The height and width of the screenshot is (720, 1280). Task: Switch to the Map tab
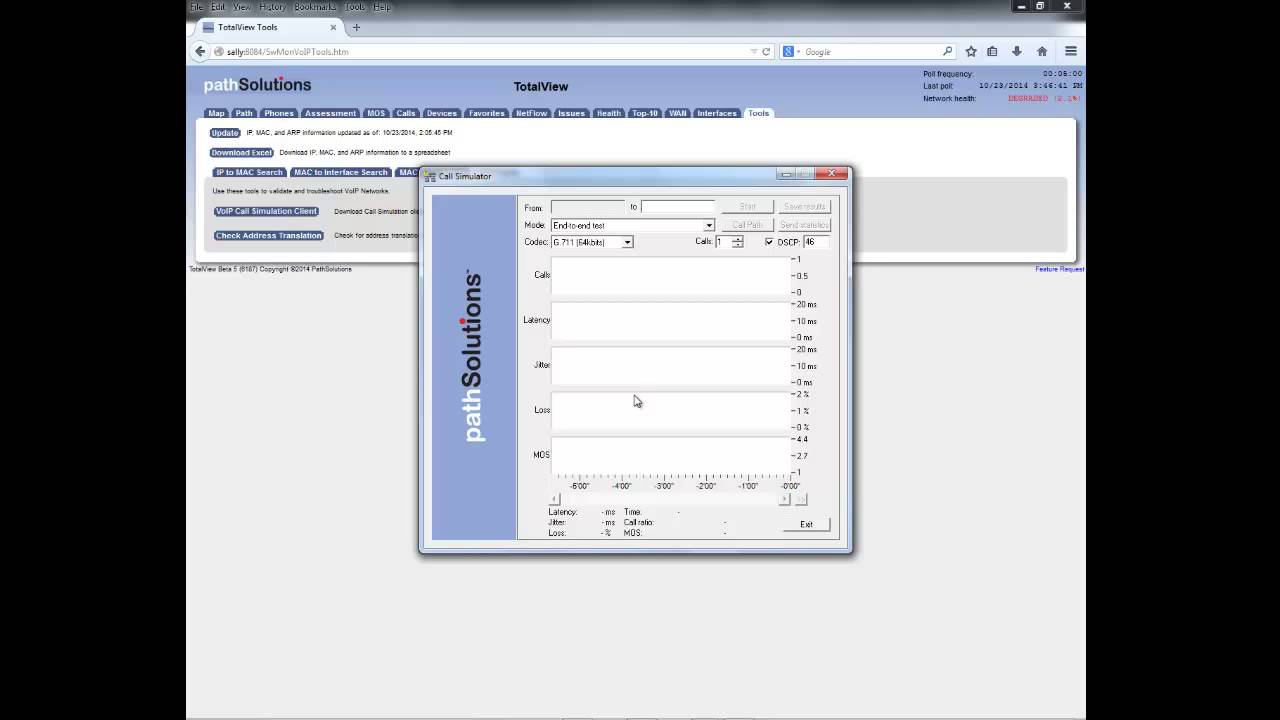click(216, 113)
